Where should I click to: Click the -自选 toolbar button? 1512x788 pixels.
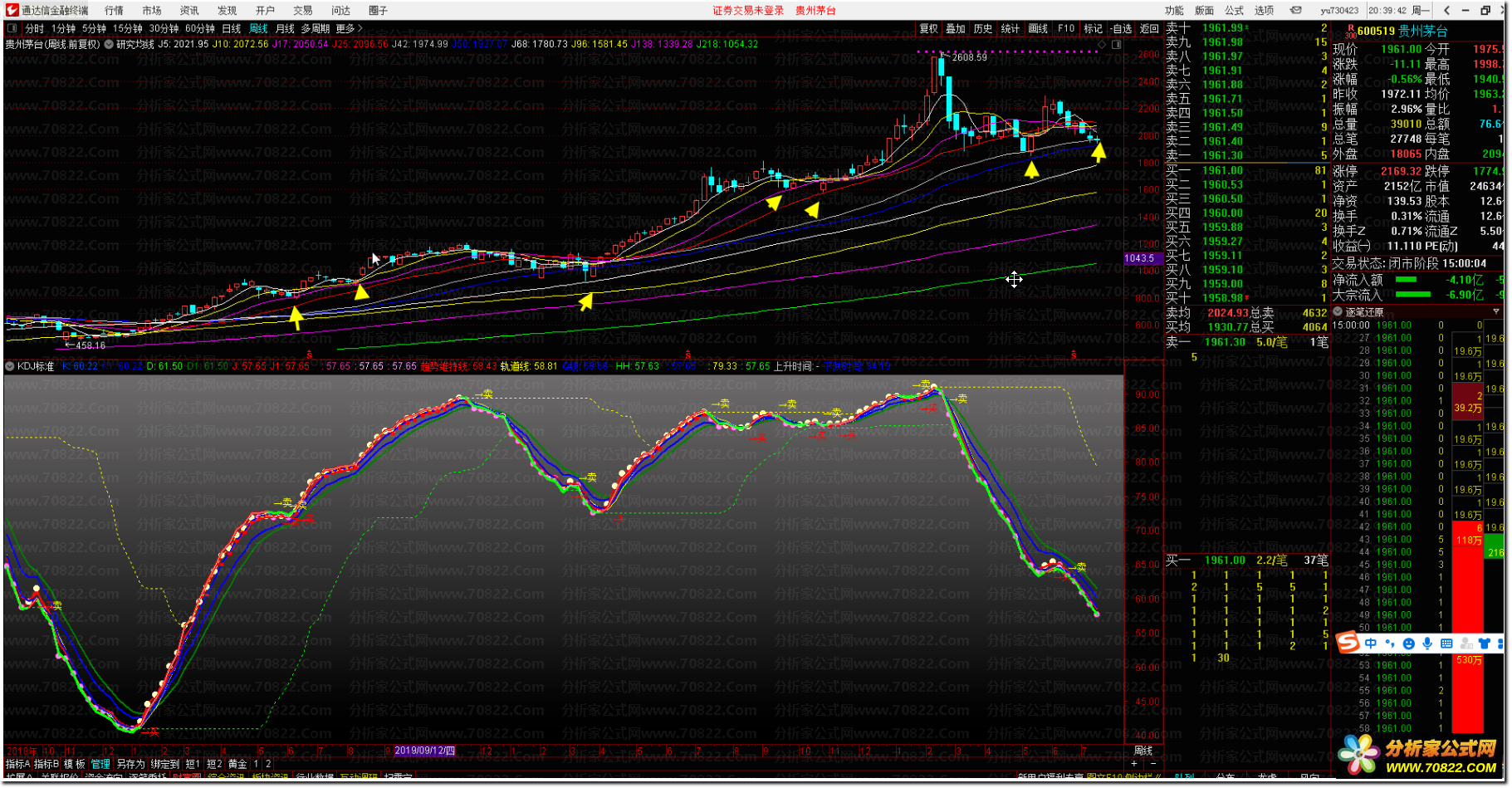[1121, 28]
